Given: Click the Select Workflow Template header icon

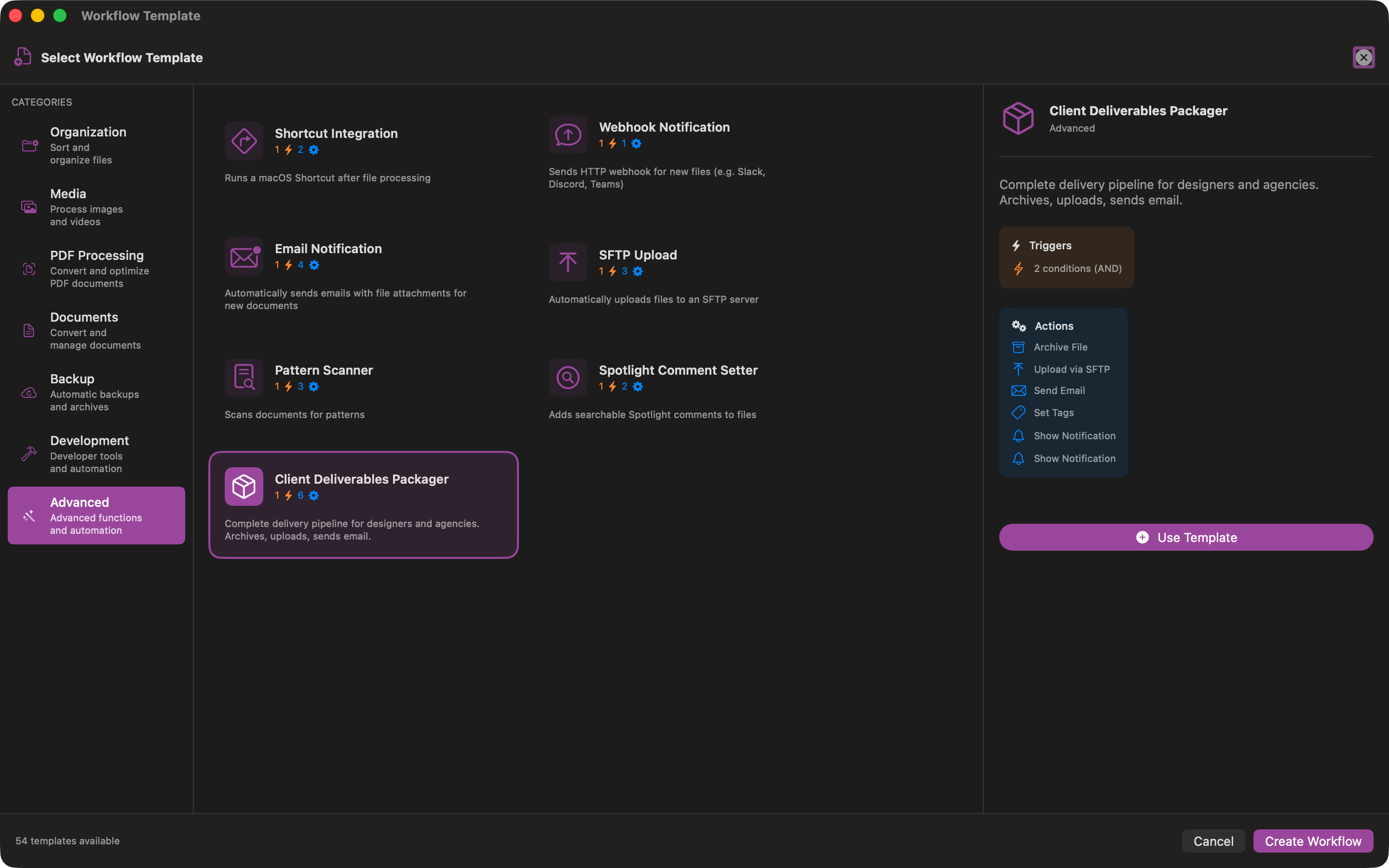Looking at the screenshot, I should (x=22, y=57).
